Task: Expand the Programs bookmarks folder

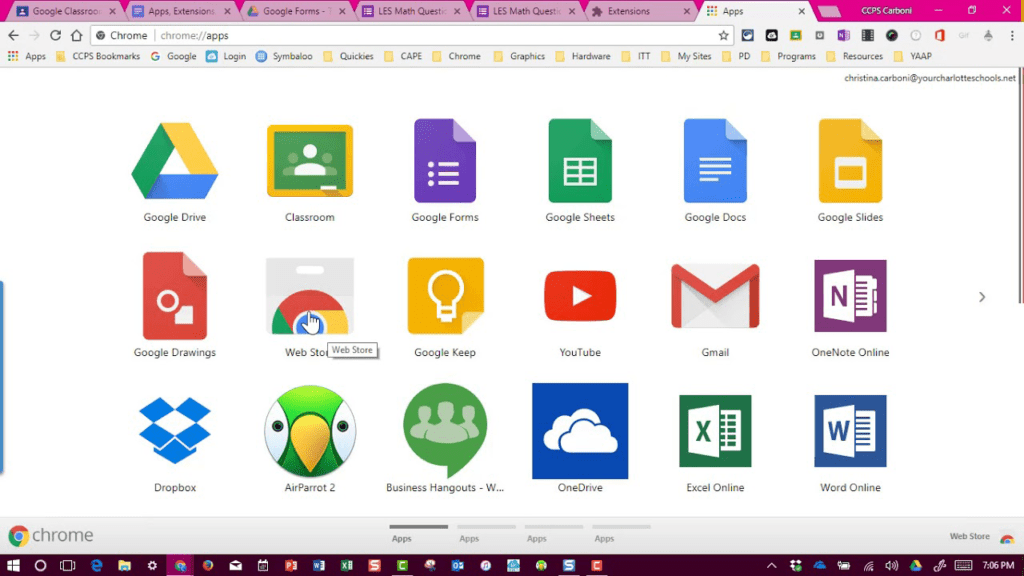Action: tap(797, 56)
